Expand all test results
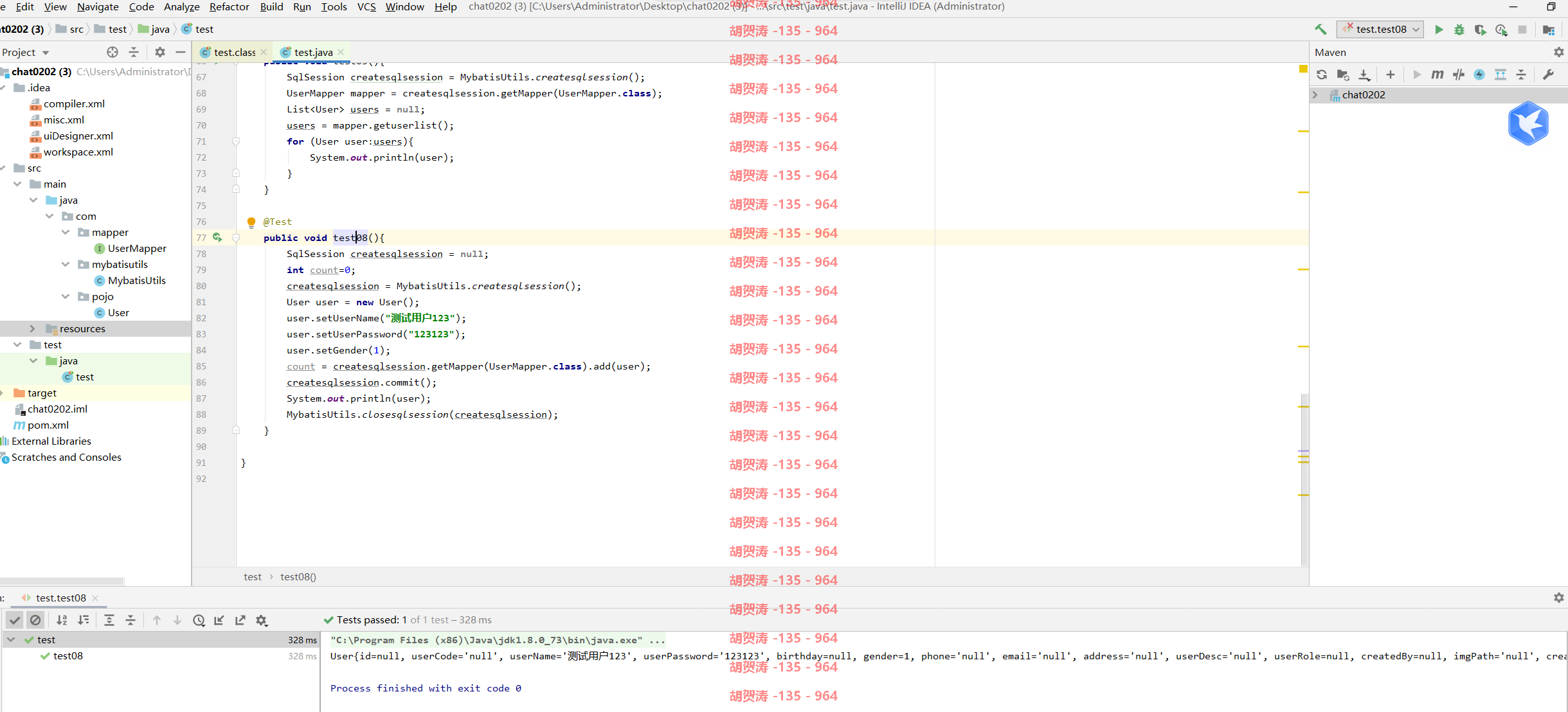 (x=109, y=620)
